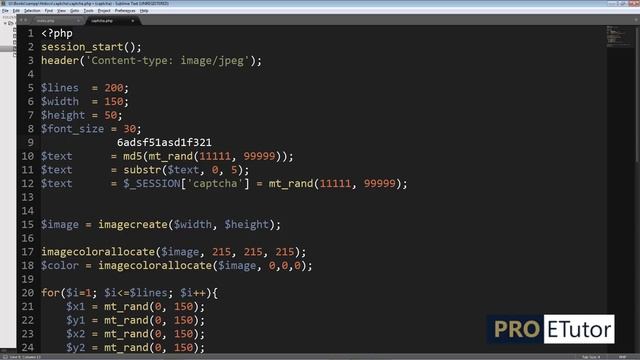Click 'imagecreate' on line 15
Screen dimensions: 640x360
(x=133, y=224)
